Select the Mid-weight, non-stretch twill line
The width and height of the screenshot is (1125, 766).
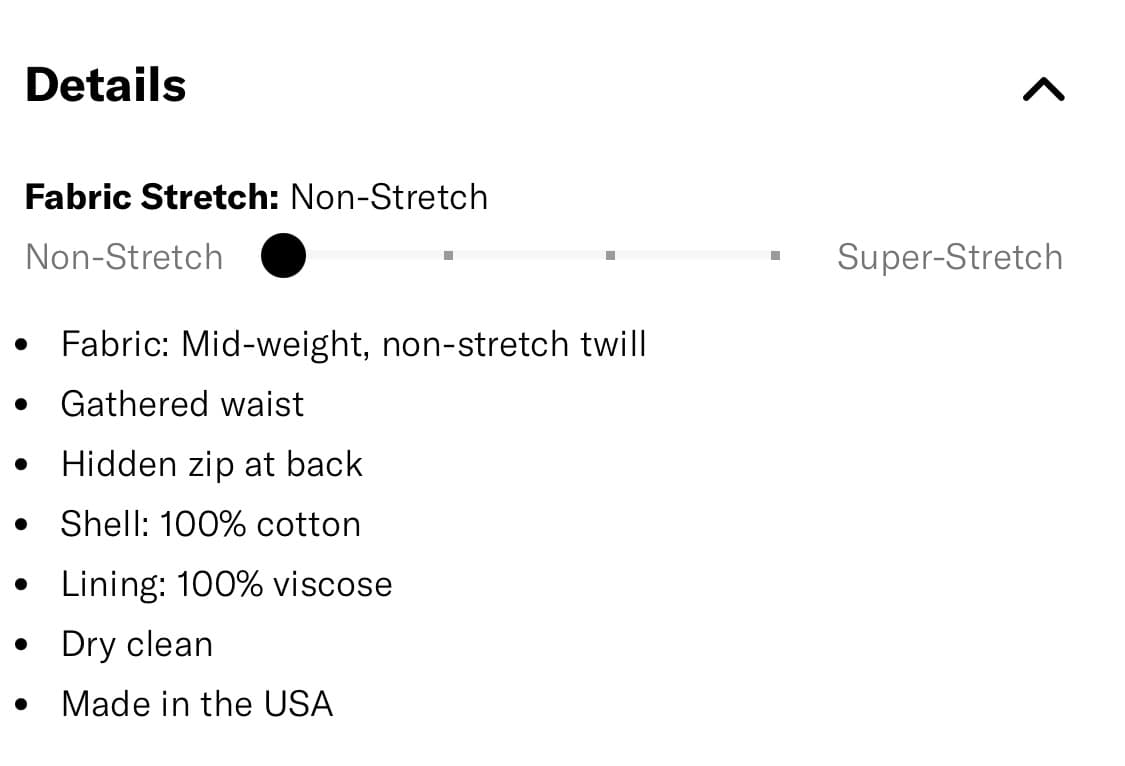pos(353,344)
